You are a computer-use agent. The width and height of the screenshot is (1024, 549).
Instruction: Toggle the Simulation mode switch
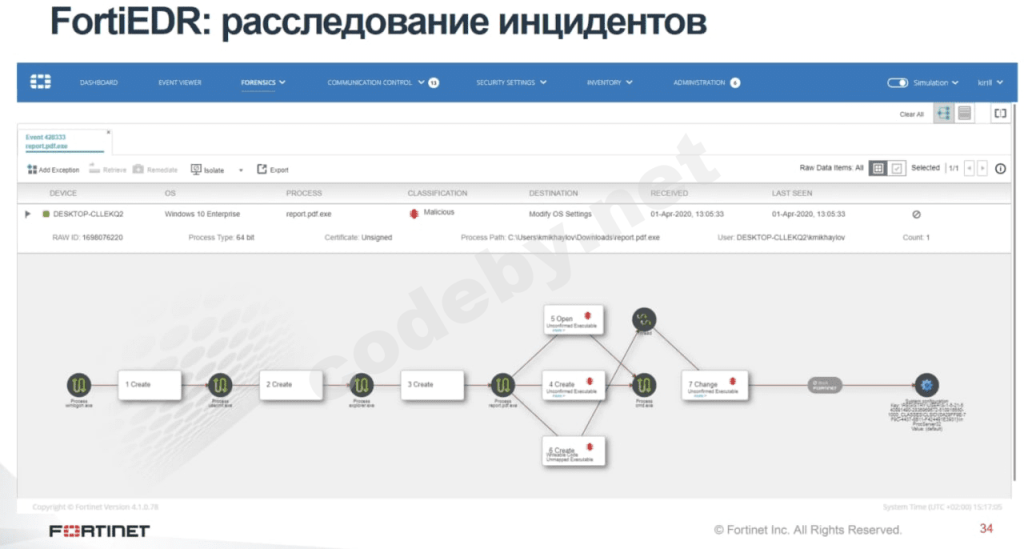[897, 82]
